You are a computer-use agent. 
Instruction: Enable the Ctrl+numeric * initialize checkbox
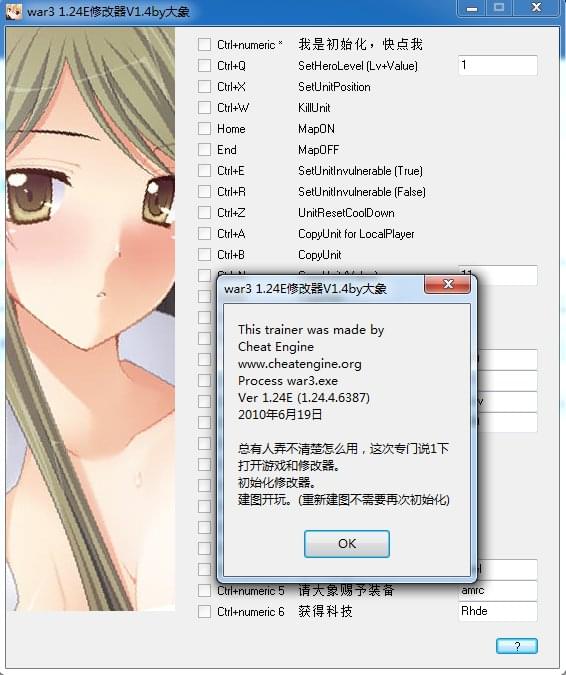tap(204, 44)
